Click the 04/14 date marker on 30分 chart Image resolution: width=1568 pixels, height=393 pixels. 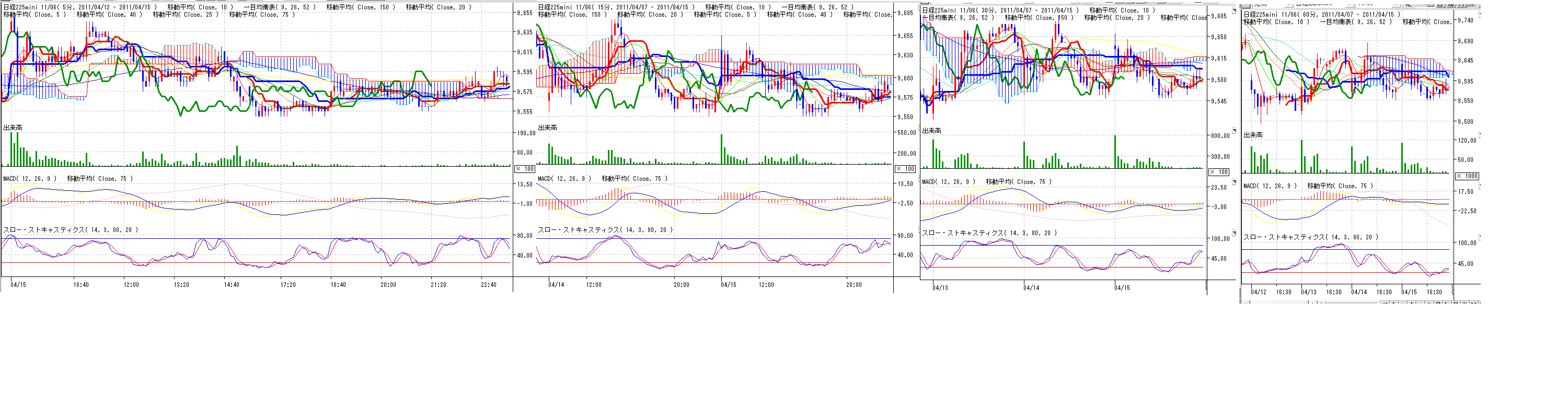tap(1031, 288)
